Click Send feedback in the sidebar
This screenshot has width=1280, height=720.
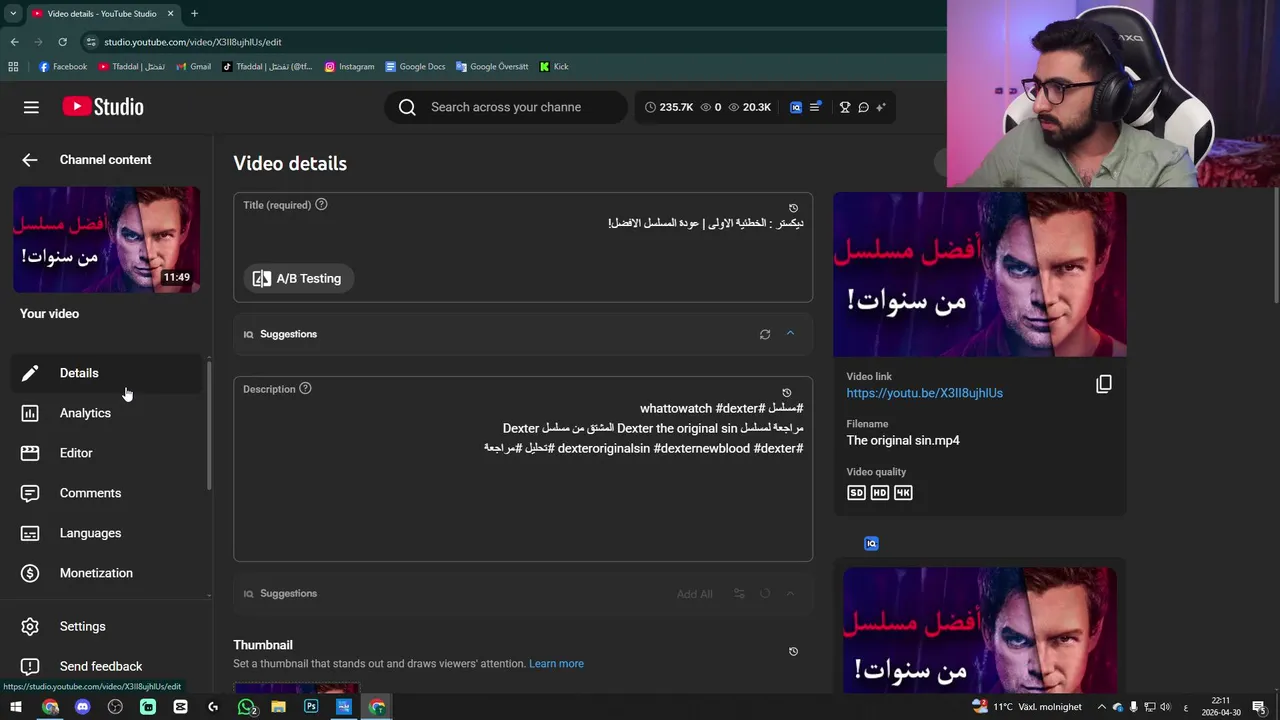click(107, 666)
